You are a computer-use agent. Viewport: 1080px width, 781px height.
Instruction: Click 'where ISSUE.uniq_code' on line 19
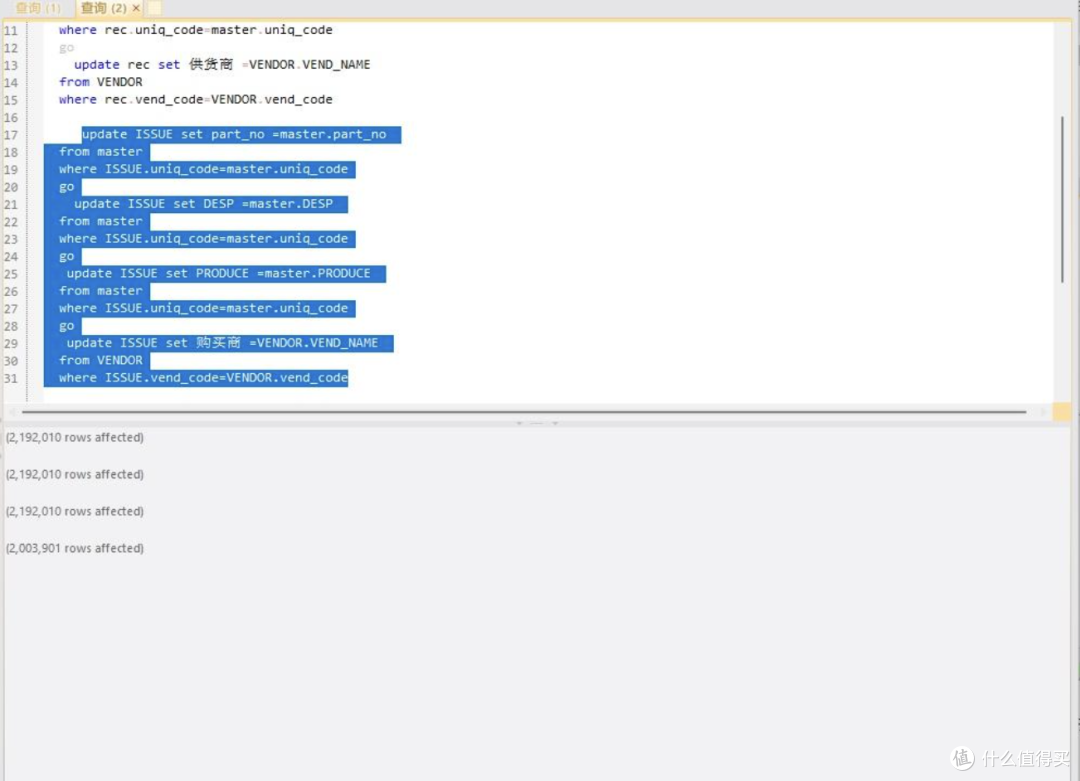203,169
